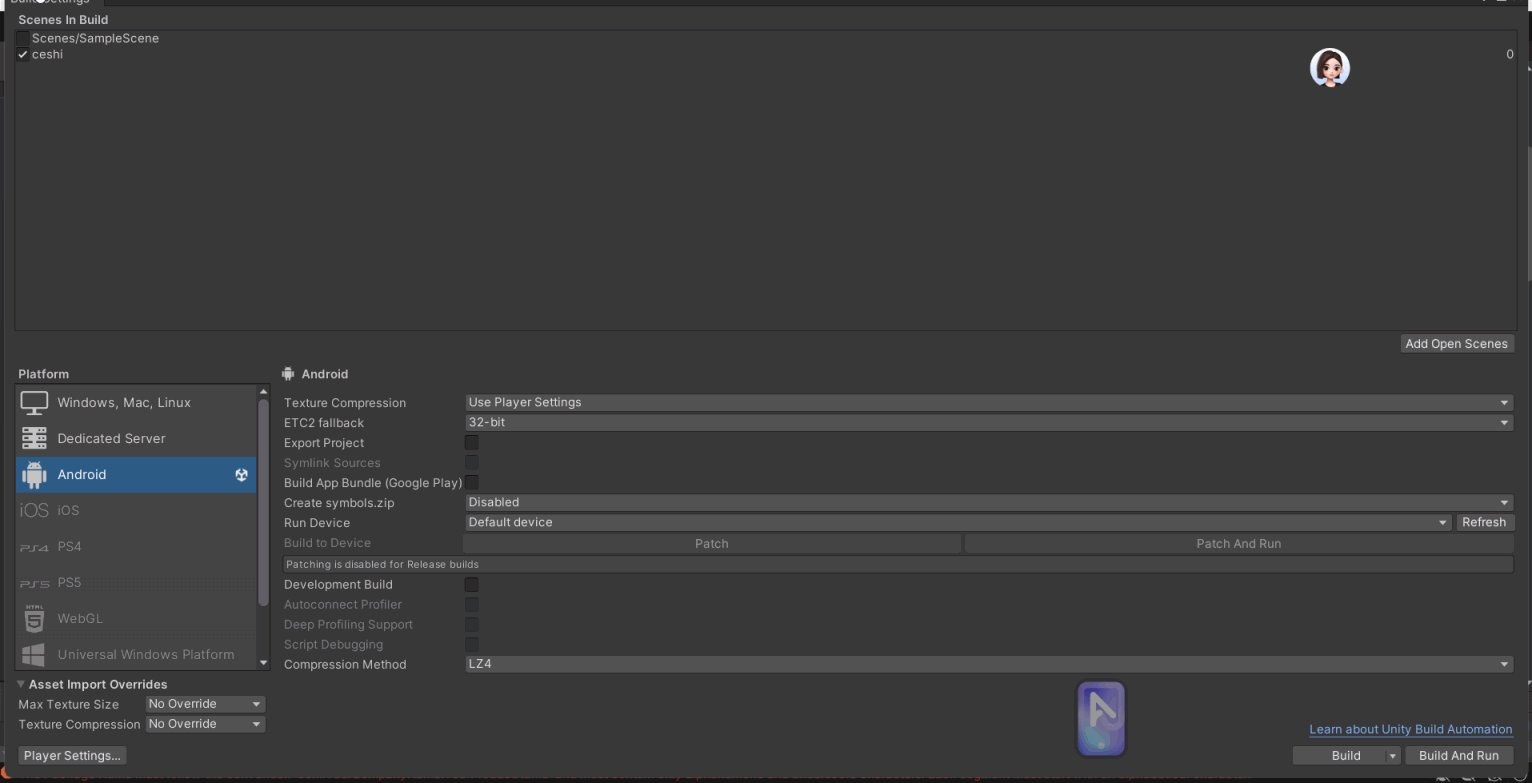The height and width of the screenshot is (783, 1532).
Task: Click the Dedicated Server platform icon
Action: click(x=34, y=439)
